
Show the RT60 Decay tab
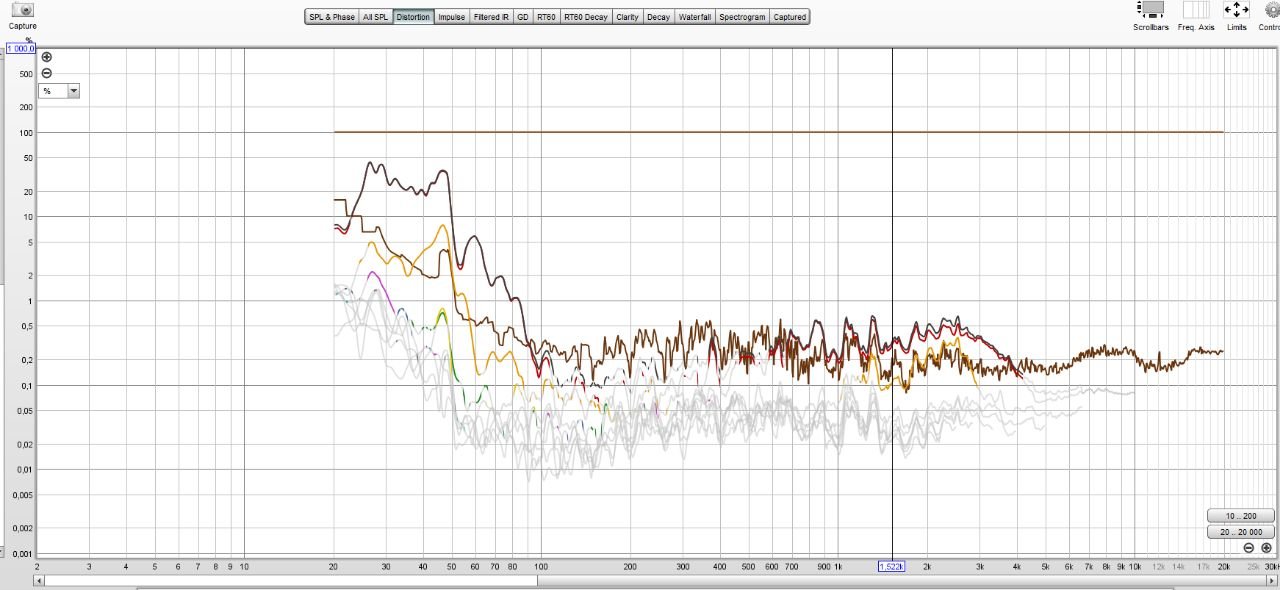[585, 17]
